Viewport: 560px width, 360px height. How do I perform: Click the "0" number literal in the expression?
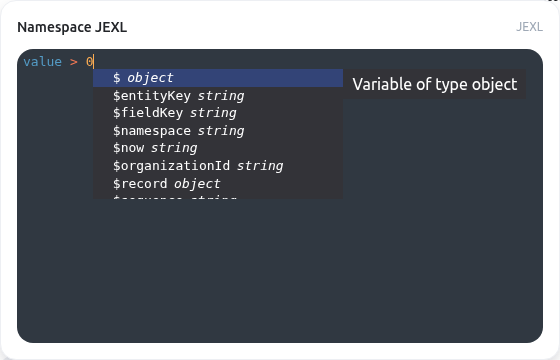pyautogui.click(x=89, y=62)
